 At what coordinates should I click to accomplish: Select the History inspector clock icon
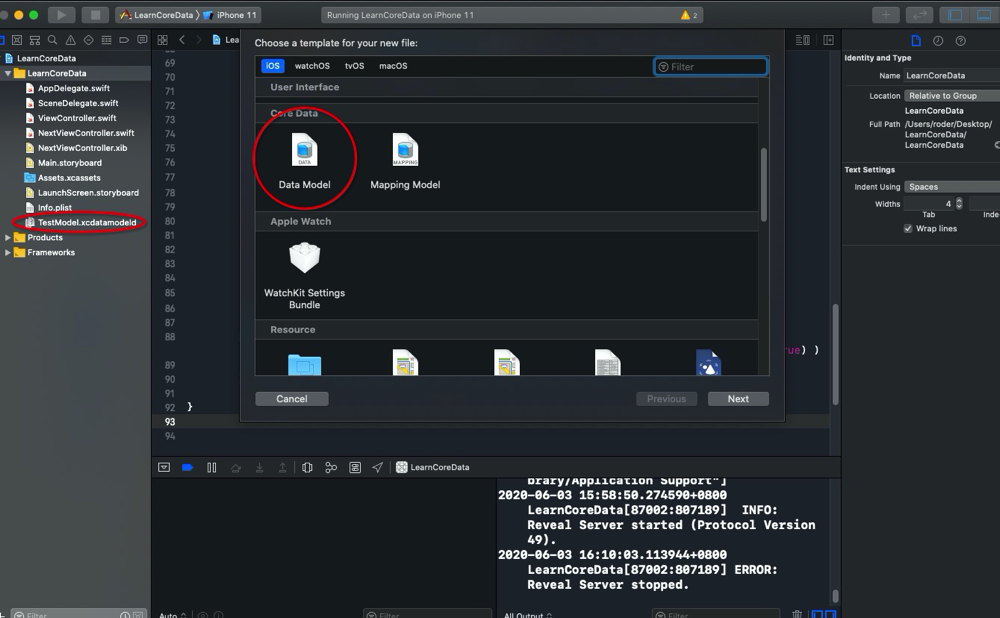(x=938, y=41)
